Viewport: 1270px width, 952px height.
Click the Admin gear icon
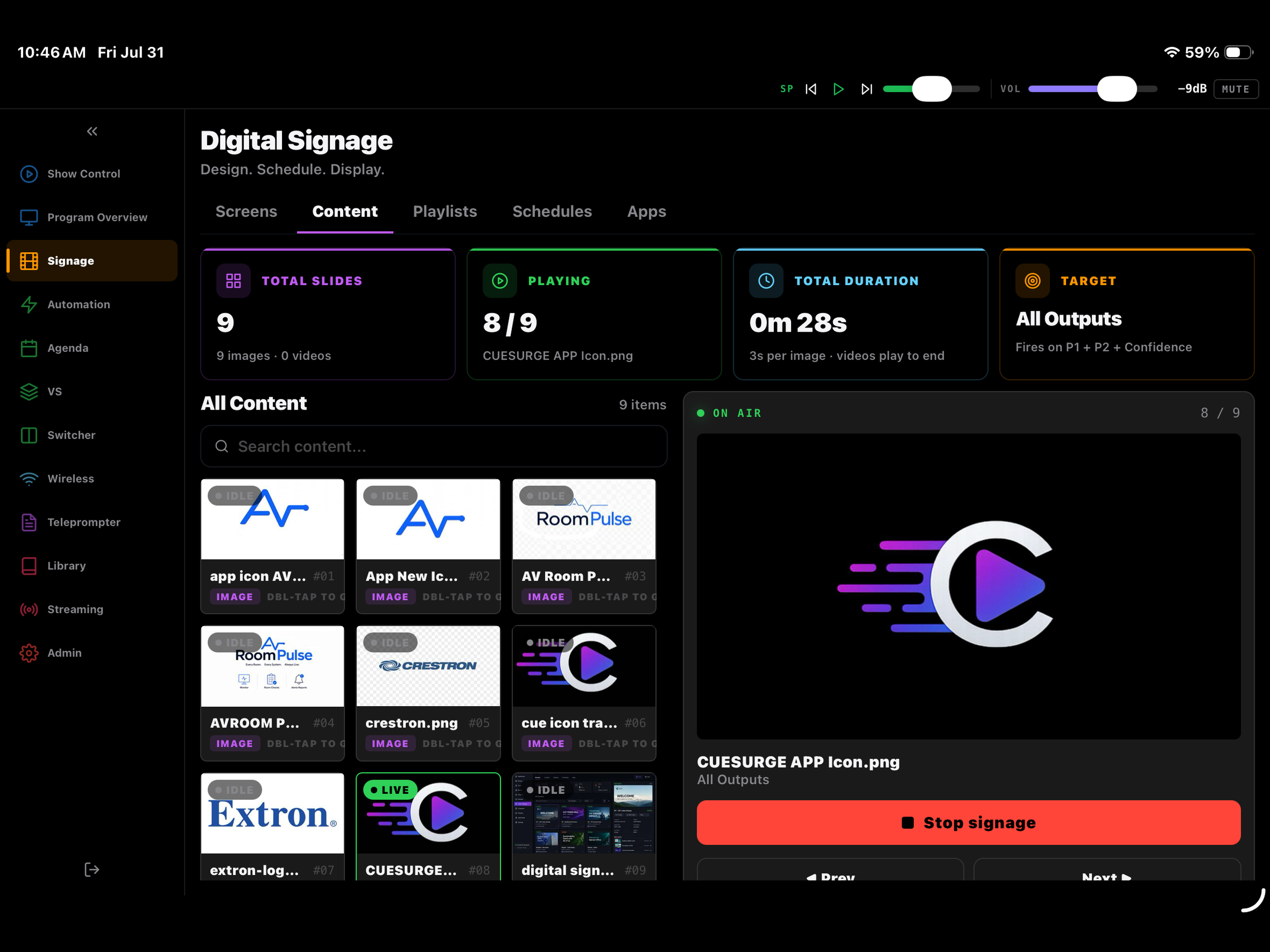pos(29,653)
